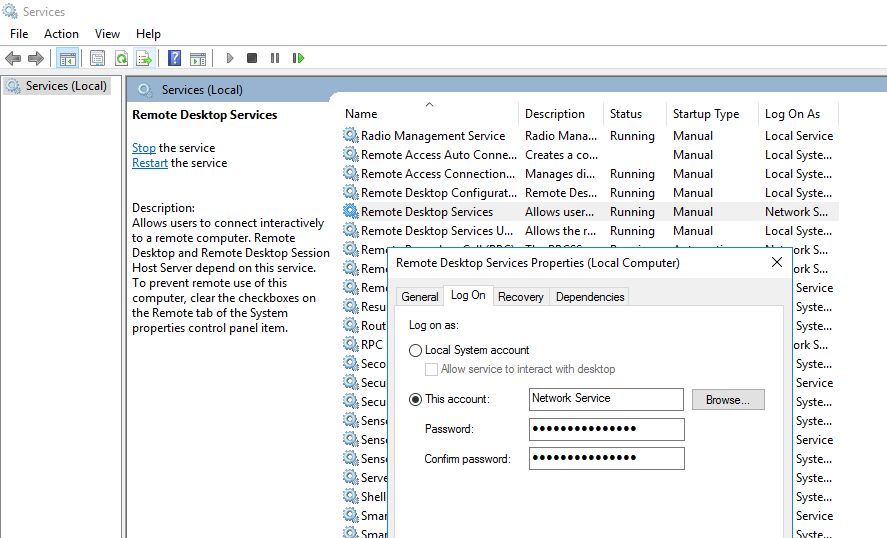Click gear icon of the Shell row

(351, 497)
